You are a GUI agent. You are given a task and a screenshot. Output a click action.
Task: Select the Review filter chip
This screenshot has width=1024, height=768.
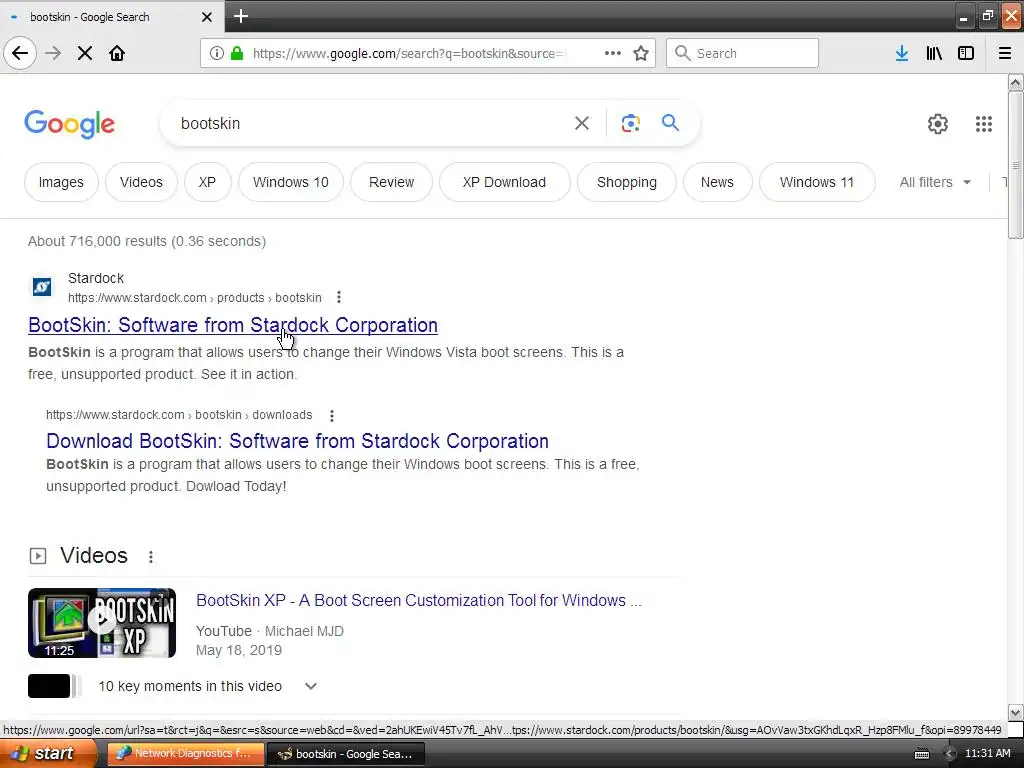click(x=391, y=182)
